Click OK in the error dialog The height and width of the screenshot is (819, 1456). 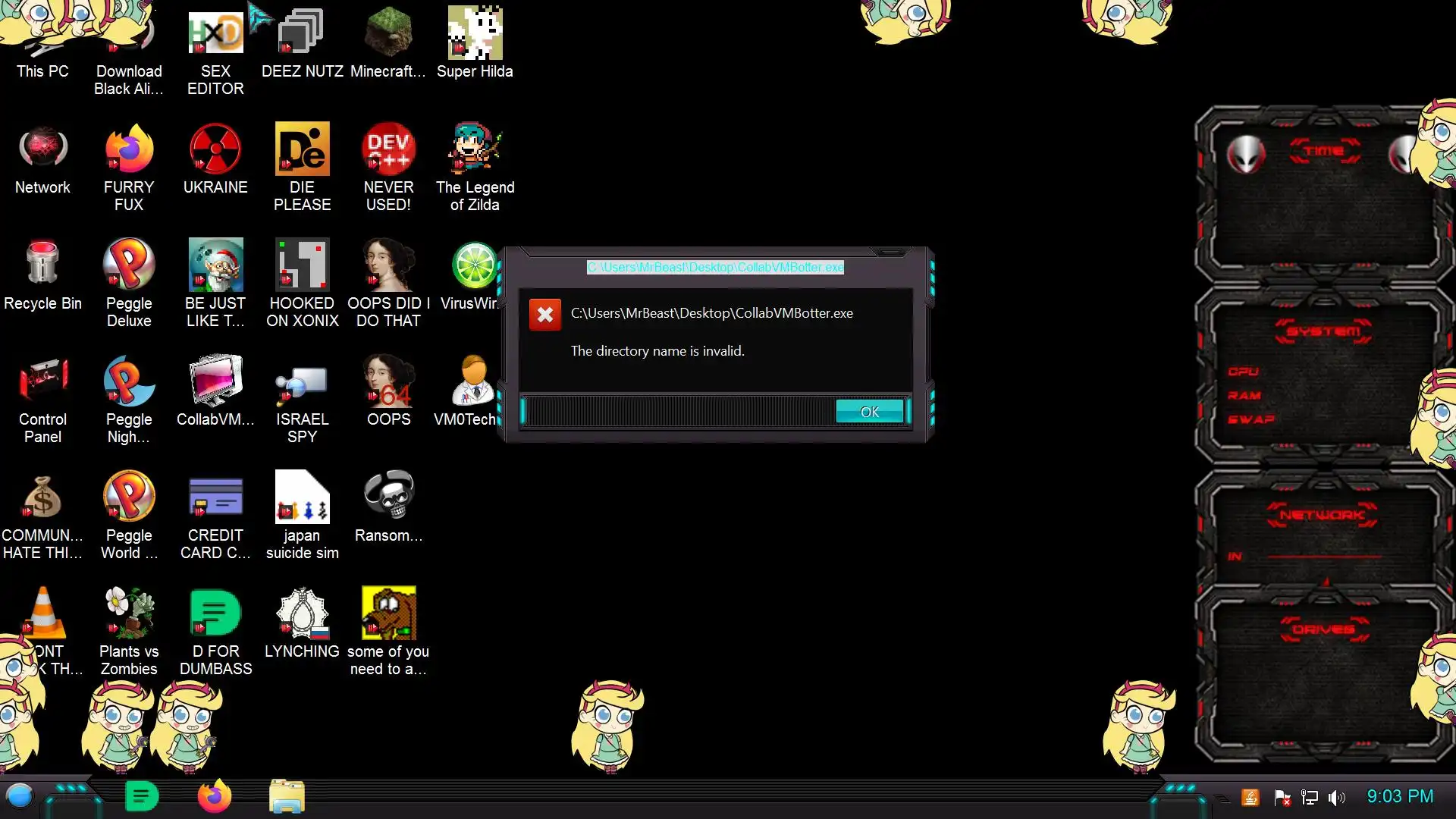click(x=869, y=412)
